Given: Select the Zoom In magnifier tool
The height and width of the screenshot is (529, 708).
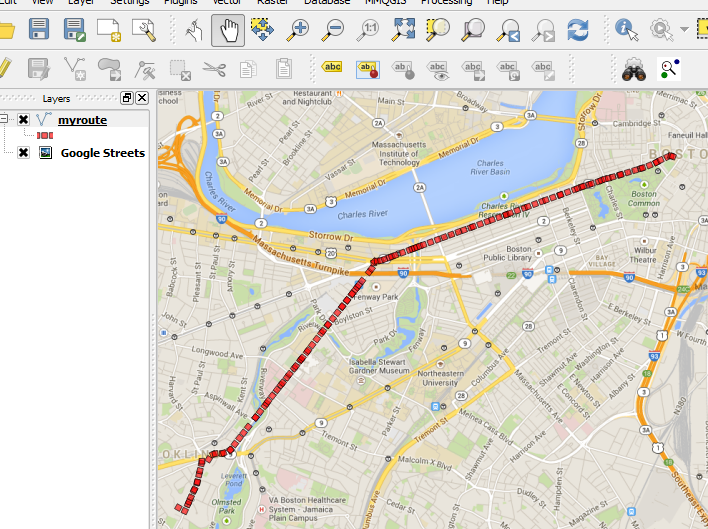Looking at the screenshot, I should click(x=298, y=30).
